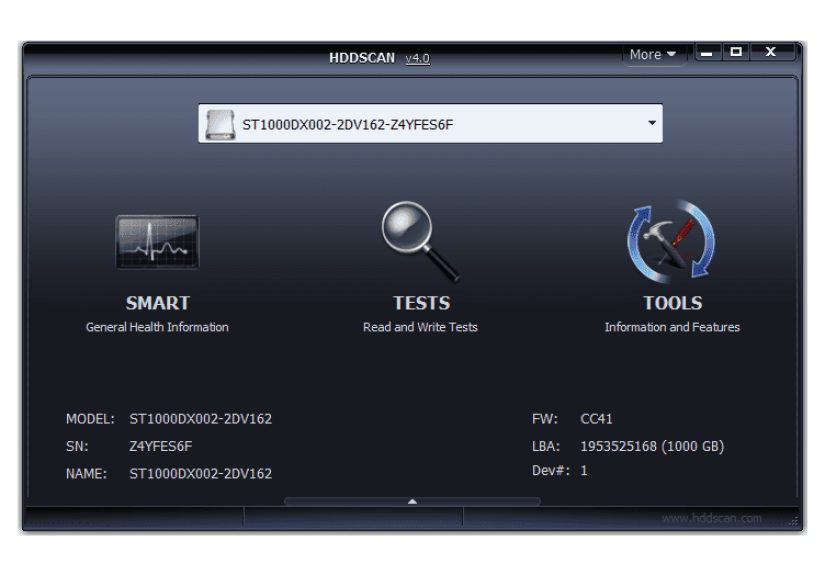Image resolution: width=825 pixels, height=575 pixels.
Task: Click the TOOLS label
Action: point(672,303)
